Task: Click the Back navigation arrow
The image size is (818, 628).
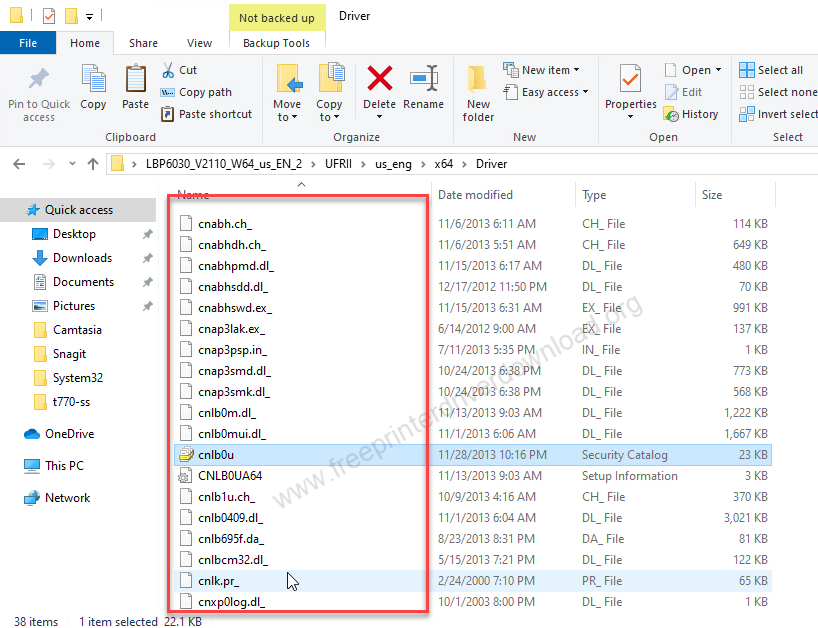Action: 19,164
